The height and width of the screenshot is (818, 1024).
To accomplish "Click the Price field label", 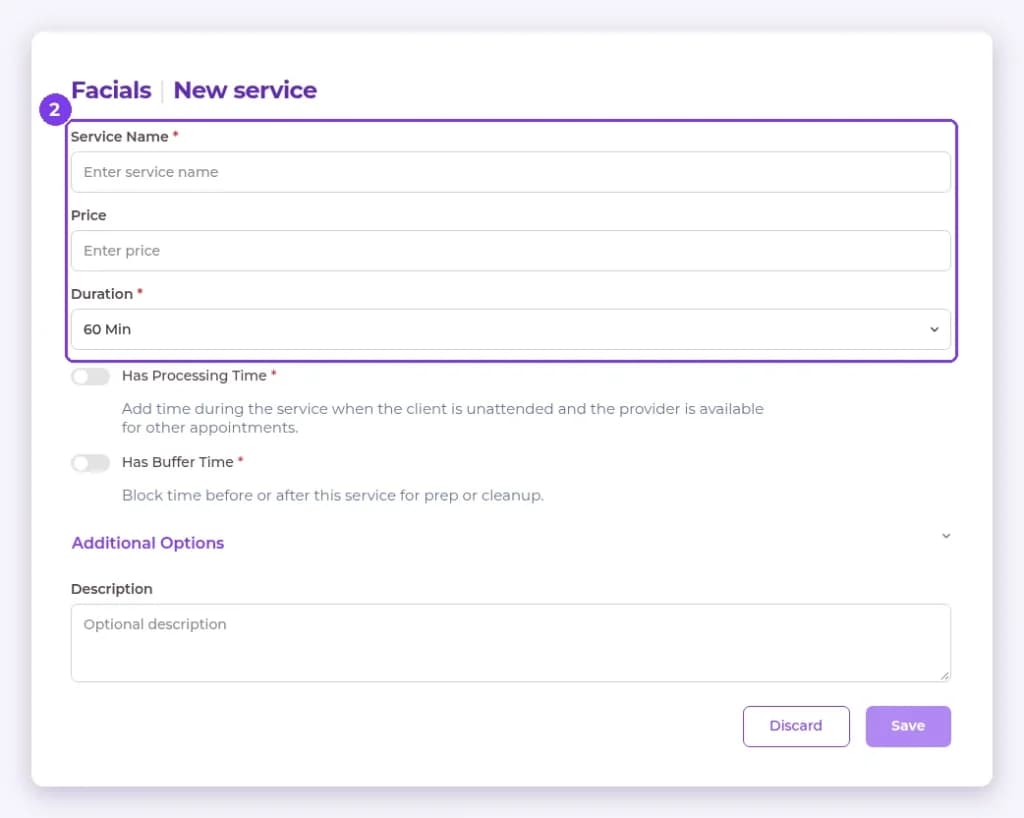I will (x=89, y=215).
